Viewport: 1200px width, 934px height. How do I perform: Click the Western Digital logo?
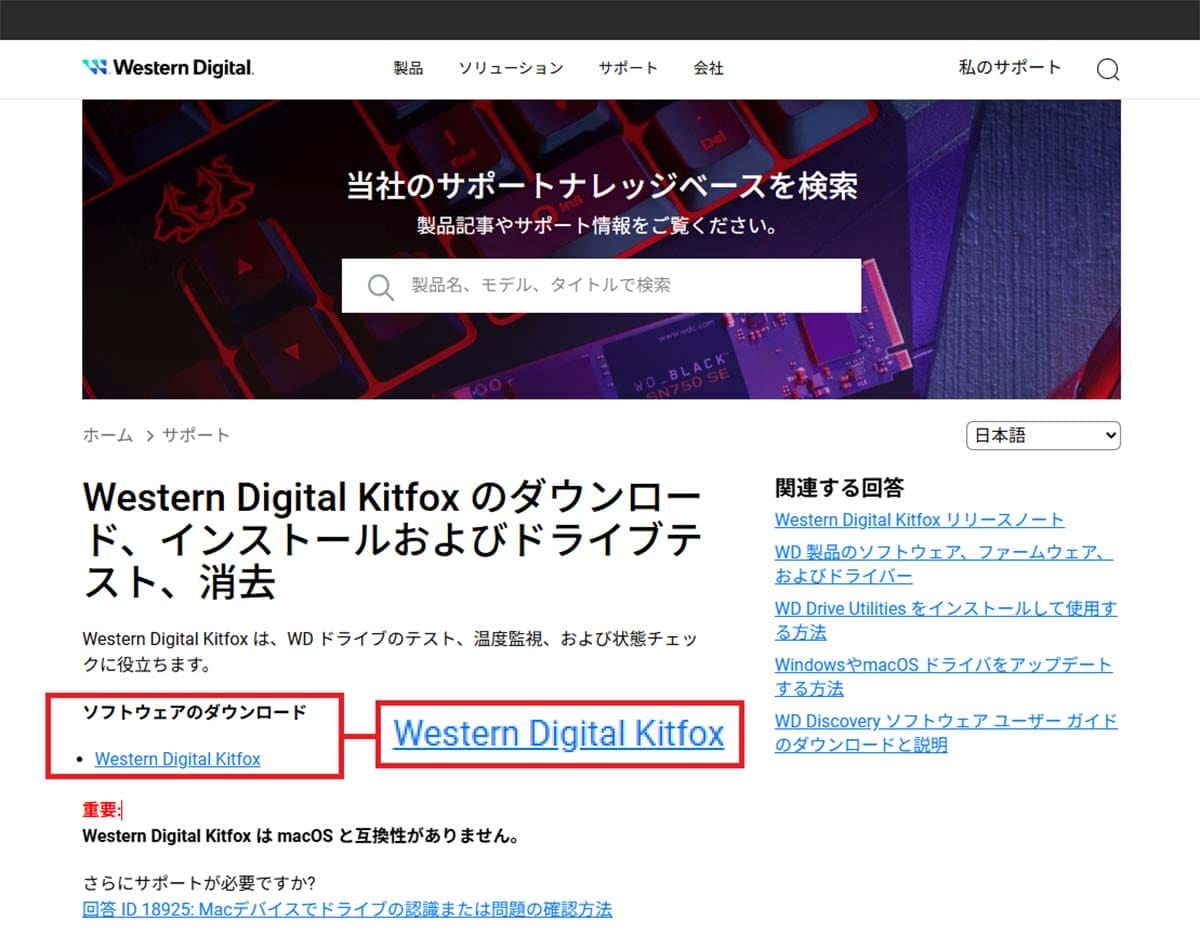[168, 68]
